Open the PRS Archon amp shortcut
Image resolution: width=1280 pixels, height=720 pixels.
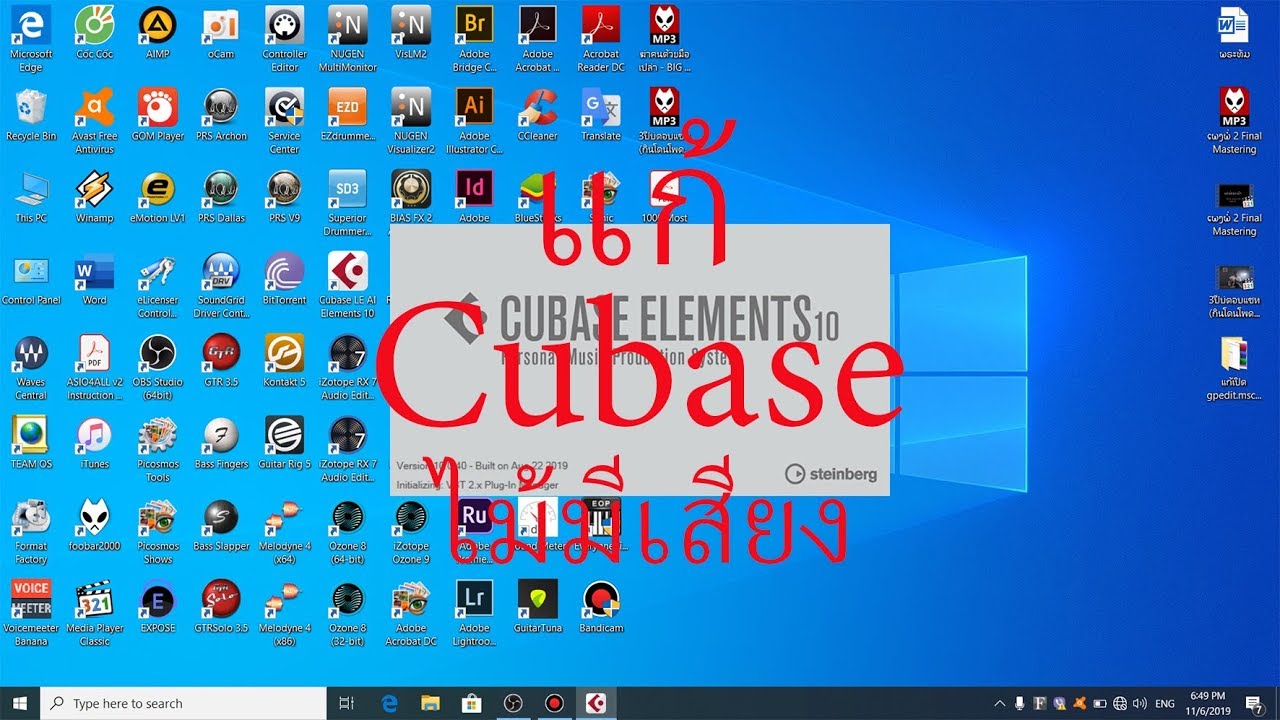221,114
